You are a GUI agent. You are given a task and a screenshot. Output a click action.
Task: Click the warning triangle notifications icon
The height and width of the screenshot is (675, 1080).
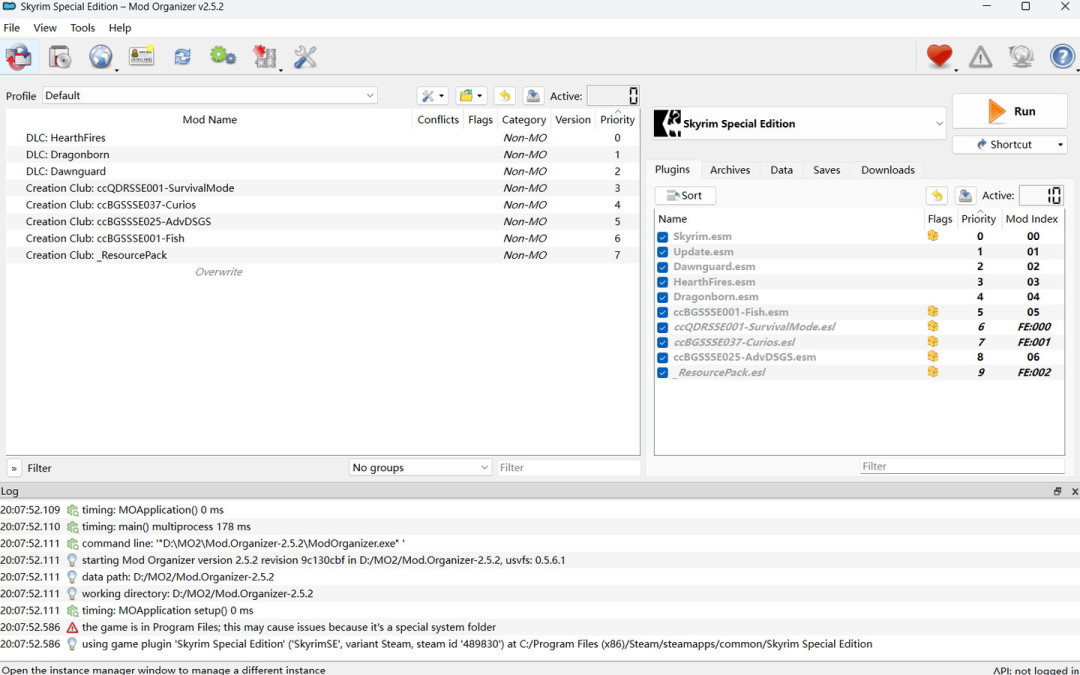pos(980,56)
